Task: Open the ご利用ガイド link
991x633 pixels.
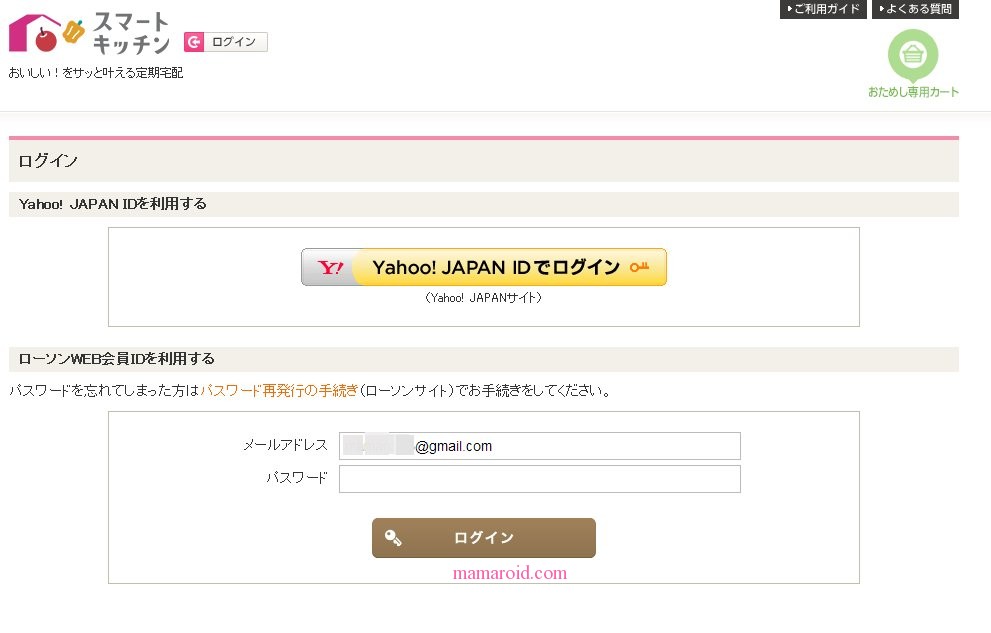Action: click(x=823, y=9)
